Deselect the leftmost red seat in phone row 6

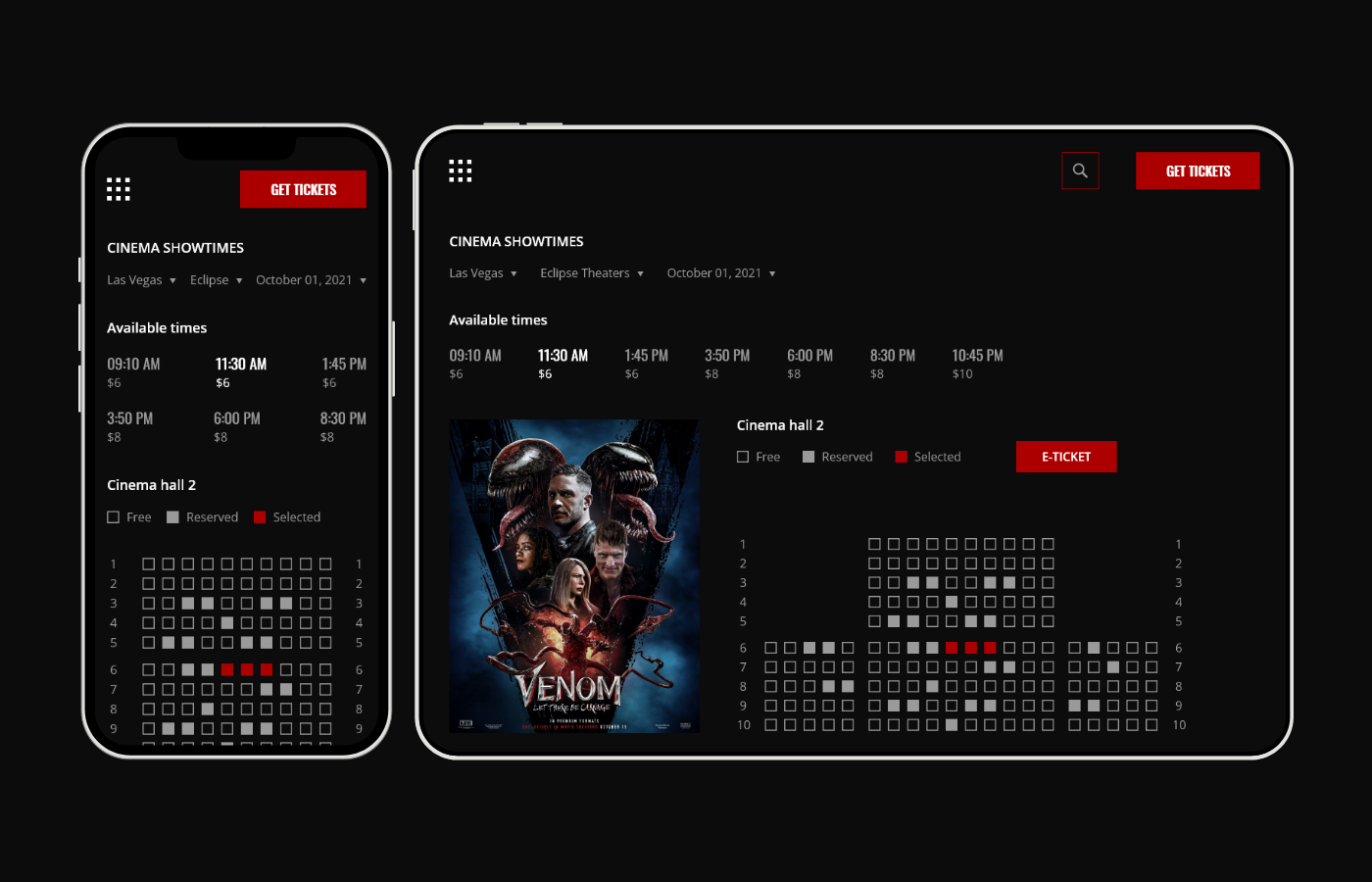coord(227,670)
